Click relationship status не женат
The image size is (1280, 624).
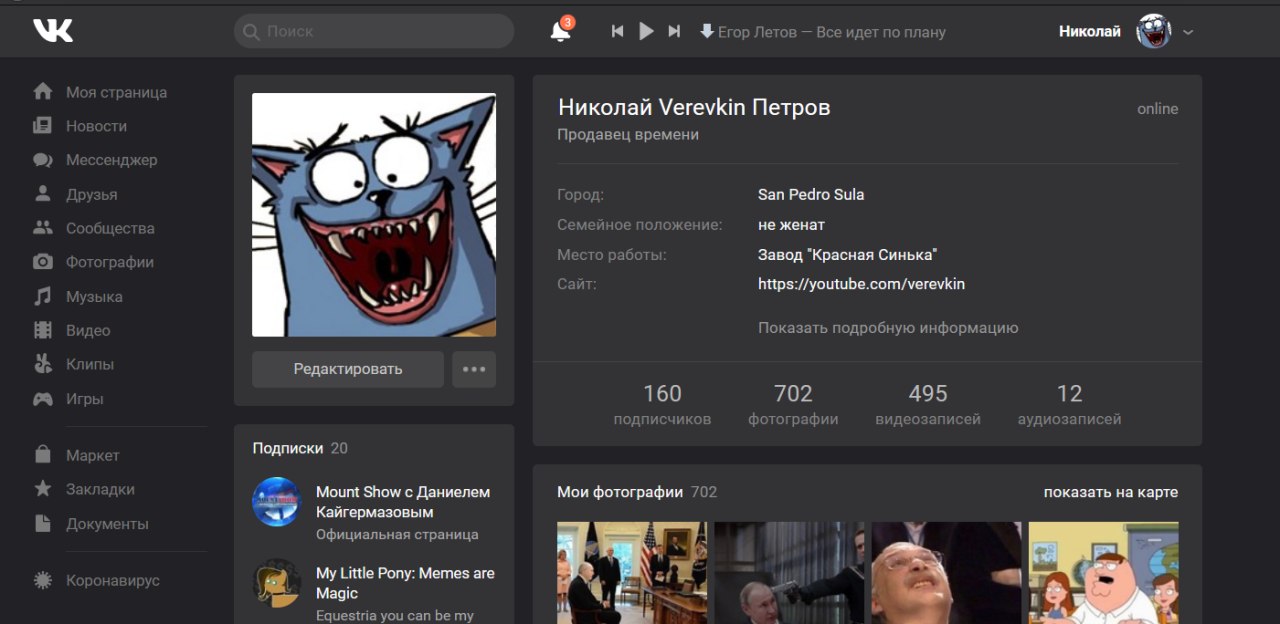791,224
